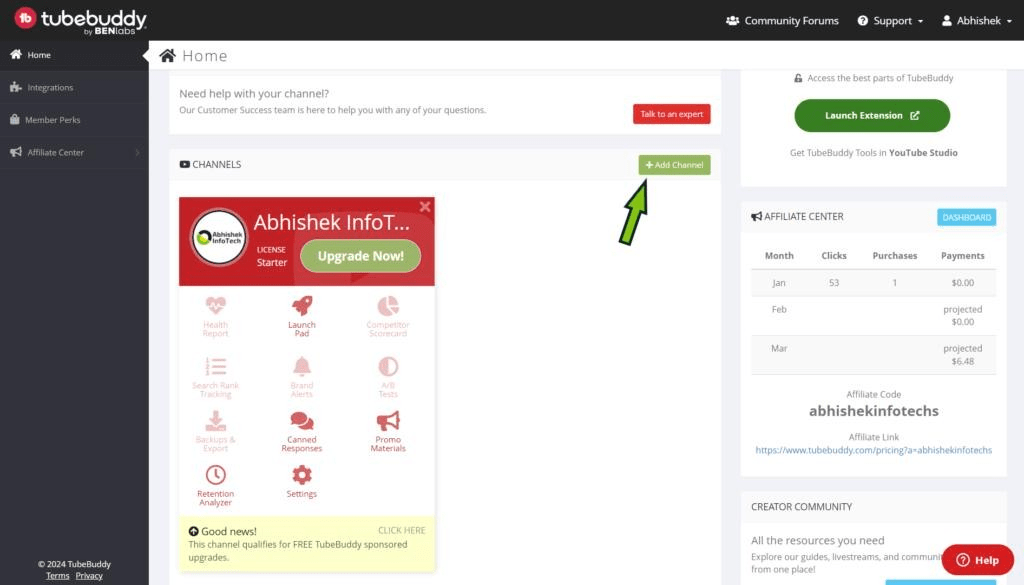Image resolution: width=1024 pixels, height=585 pixels.
Task: Open the floating Help button
Action: 978,560
